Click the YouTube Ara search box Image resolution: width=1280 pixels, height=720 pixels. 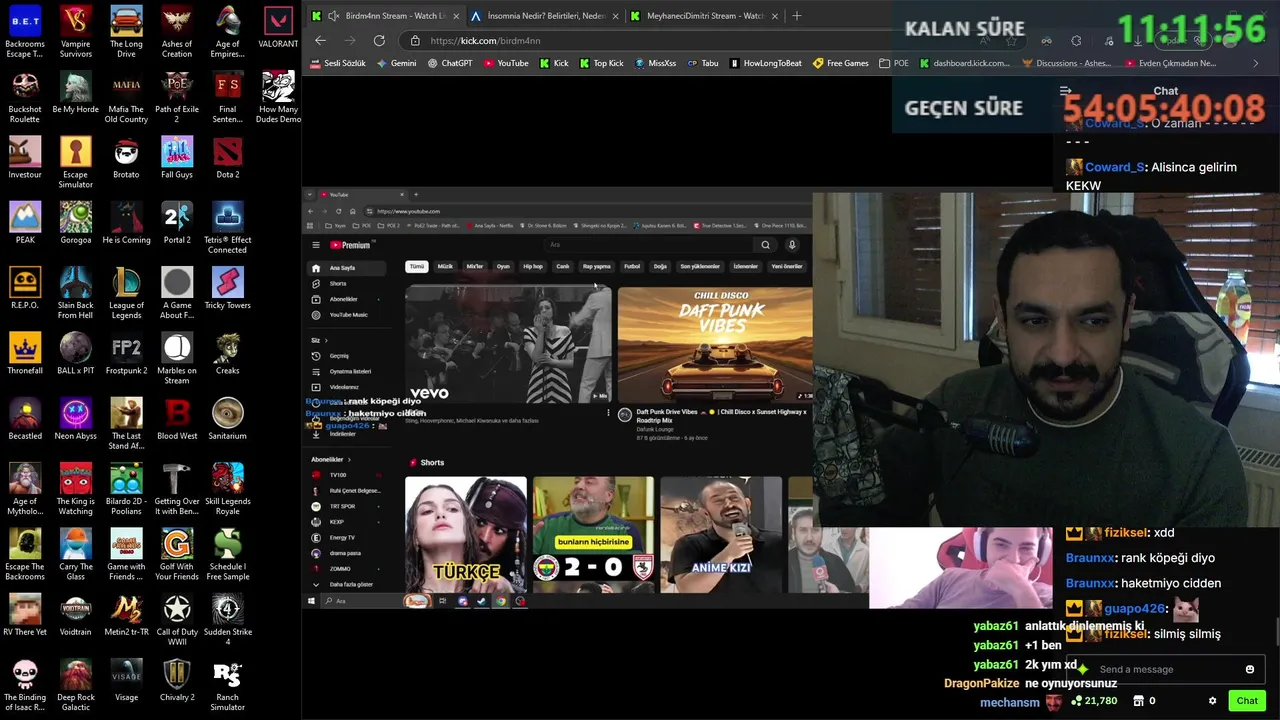[650, 245]
